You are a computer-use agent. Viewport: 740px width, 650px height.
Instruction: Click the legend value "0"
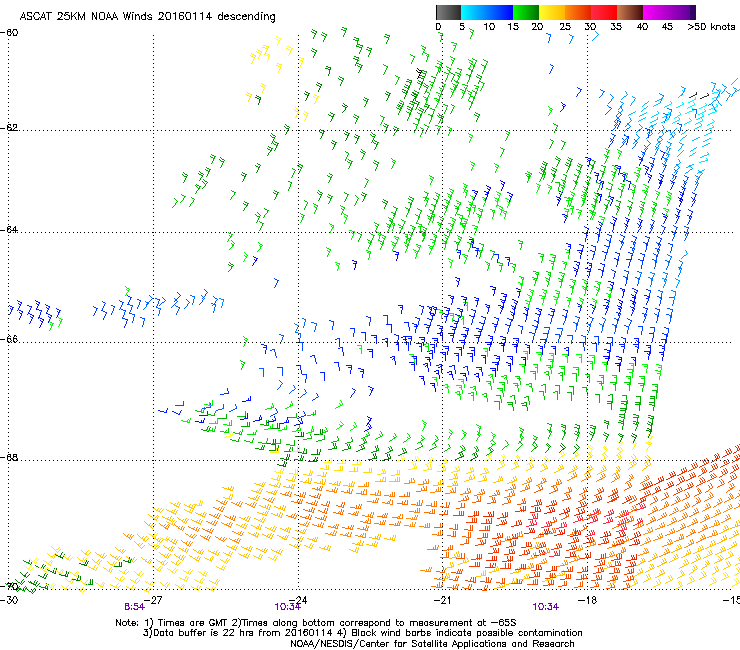point(438,27)
